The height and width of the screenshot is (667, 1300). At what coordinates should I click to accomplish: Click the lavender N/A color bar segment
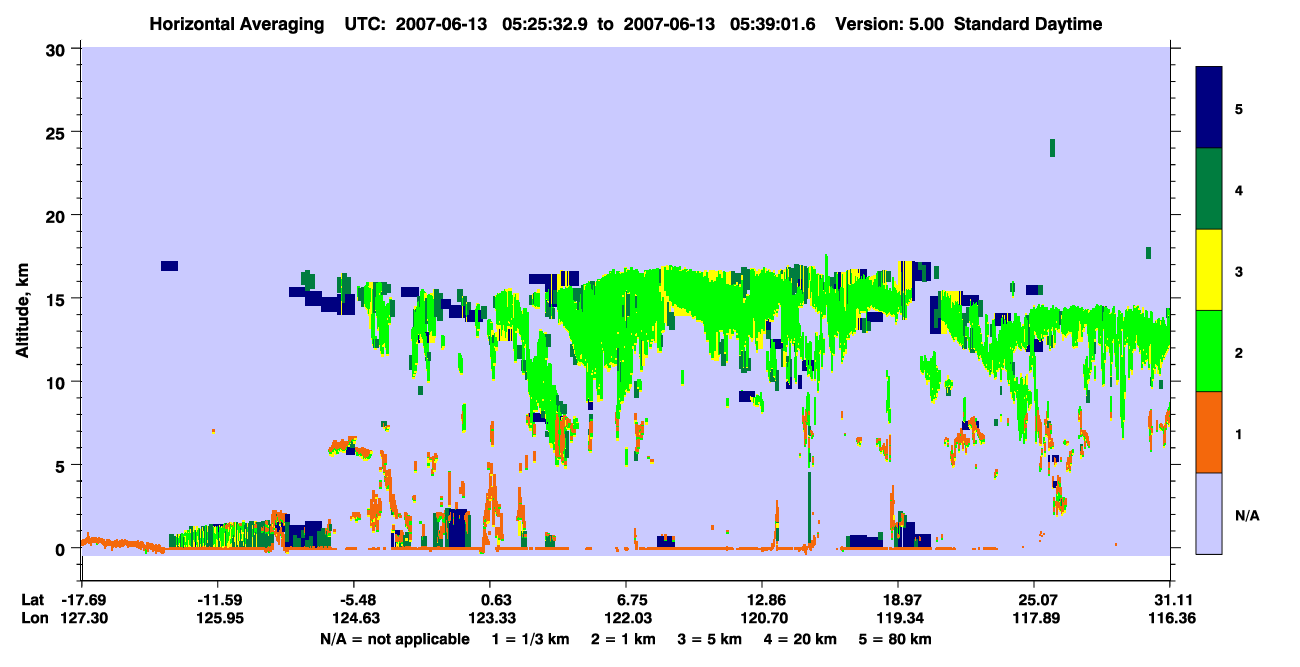tap(1209, 512)
